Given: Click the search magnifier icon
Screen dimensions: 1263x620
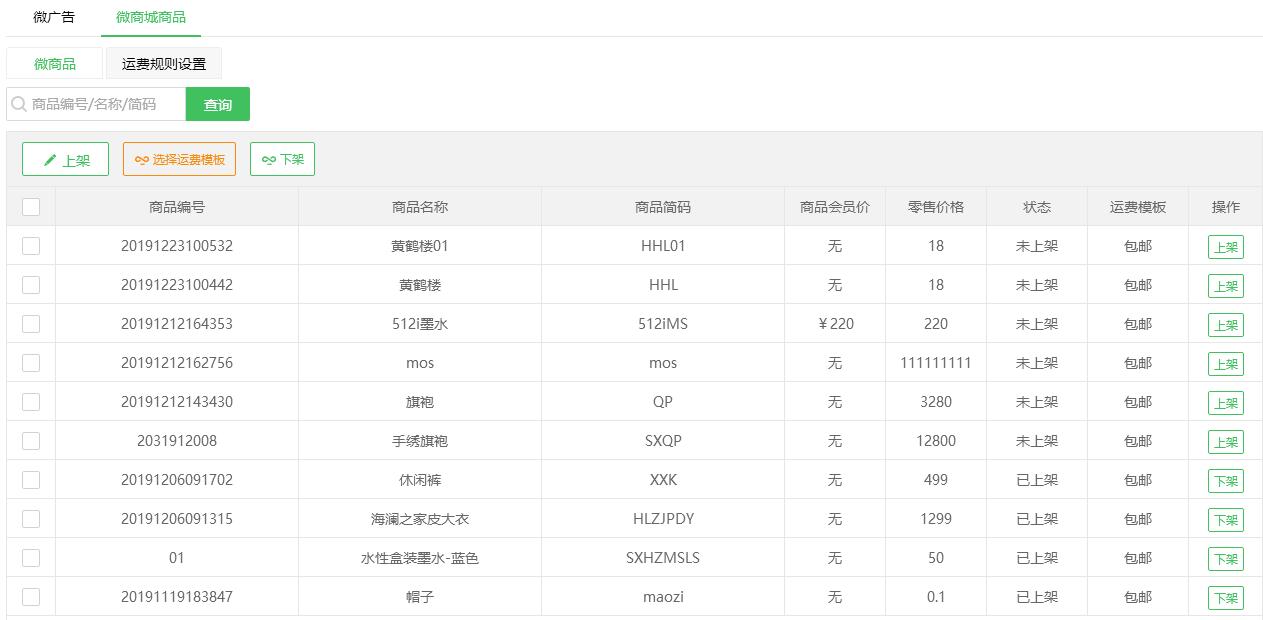Looking at the screenshot, I should [19, 104].
